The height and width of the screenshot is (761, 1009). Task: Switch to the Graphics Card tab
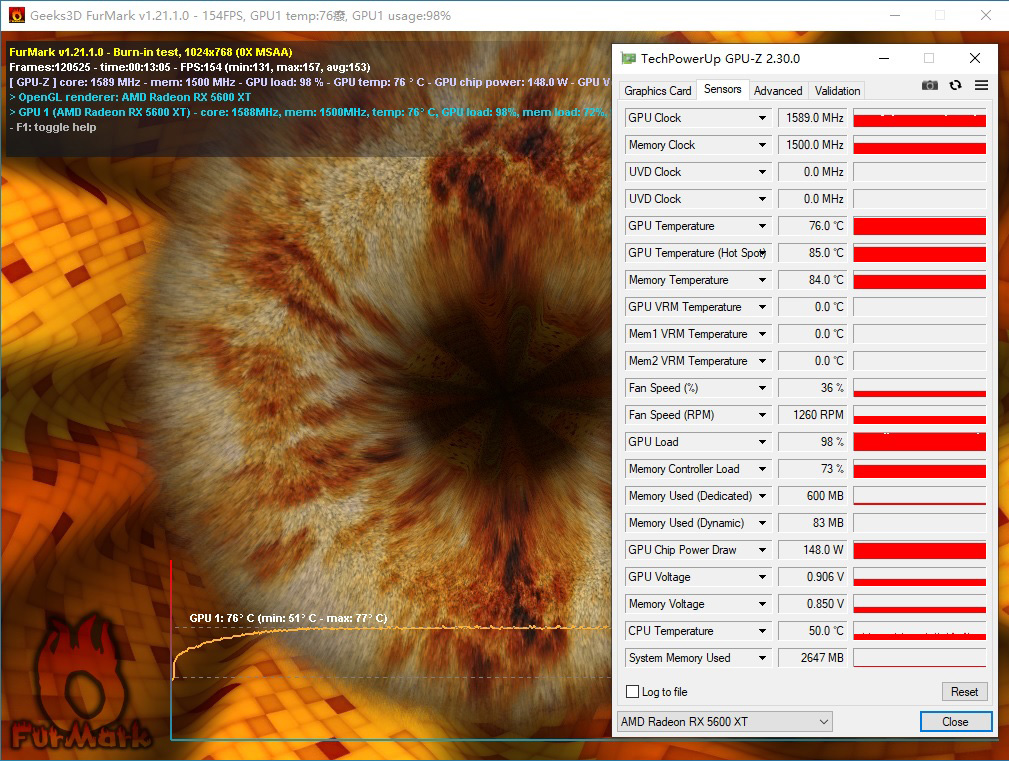click(658, 91)
